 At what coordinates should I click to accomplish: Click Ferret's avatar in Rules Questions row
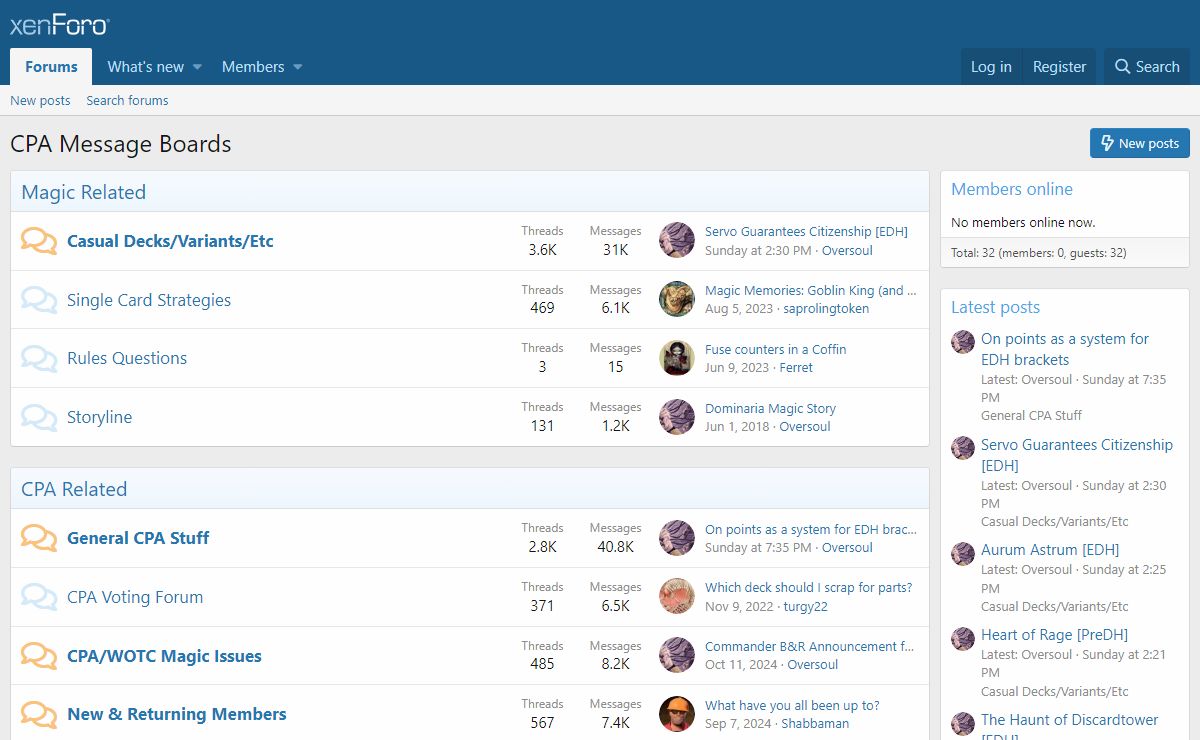(677, 358)
